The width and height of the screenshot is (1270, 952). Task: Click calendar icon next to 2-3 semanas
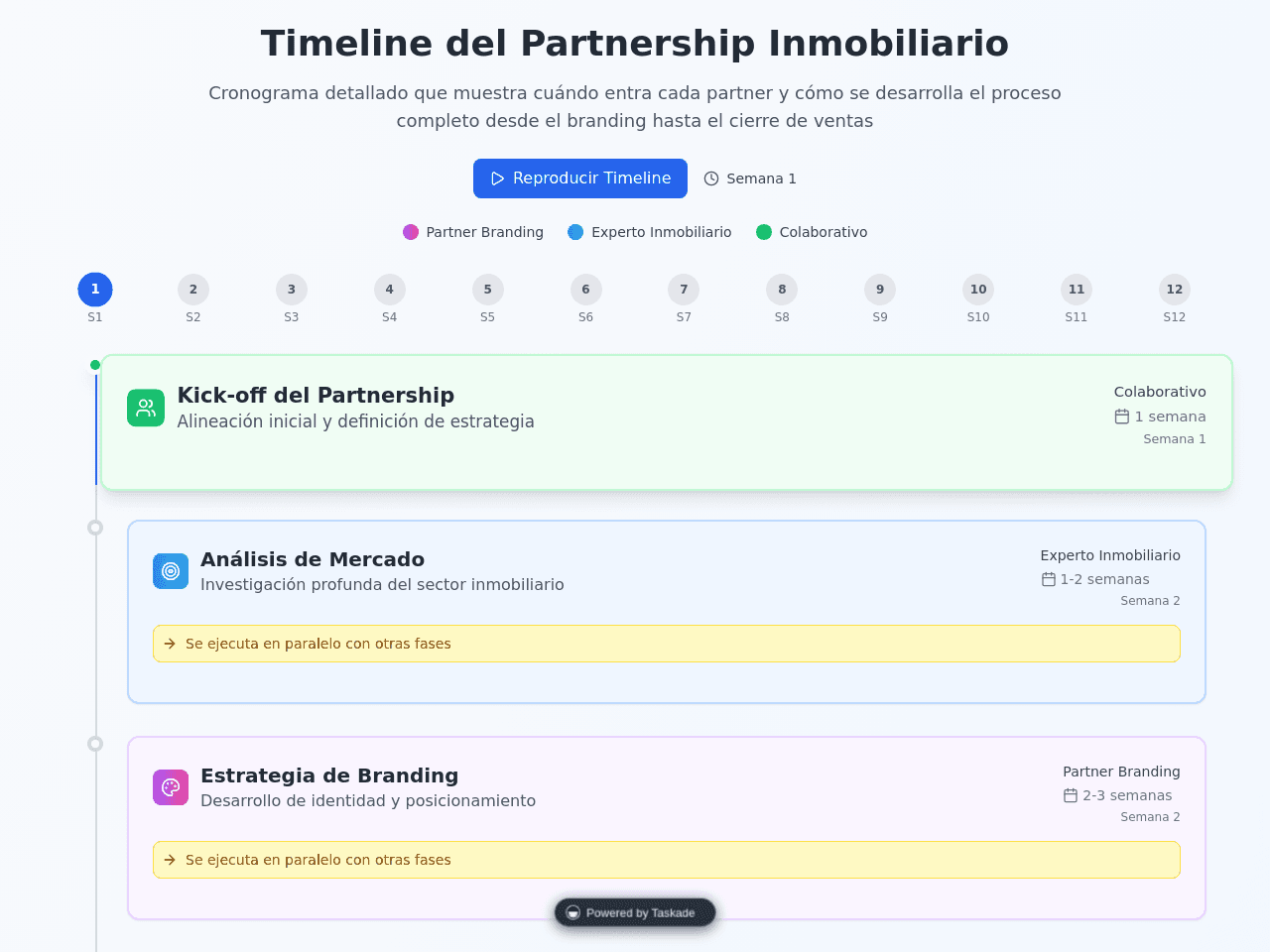(x=1071, y=795)
